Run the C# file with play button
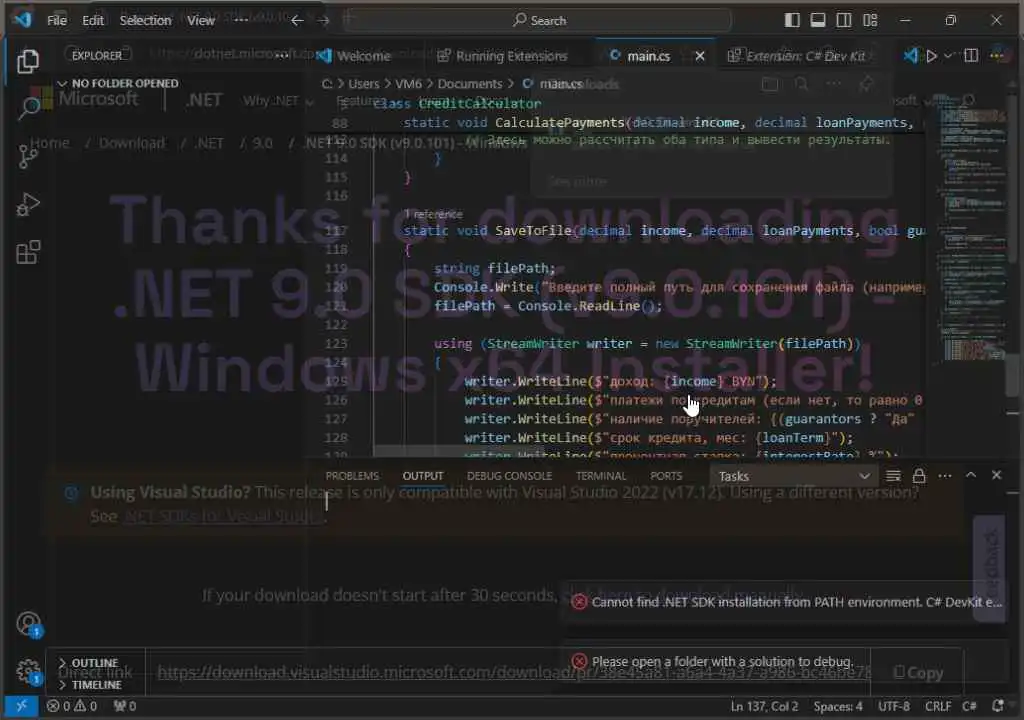The height and width of the screenshot is (720, 1024). point(932,56)
